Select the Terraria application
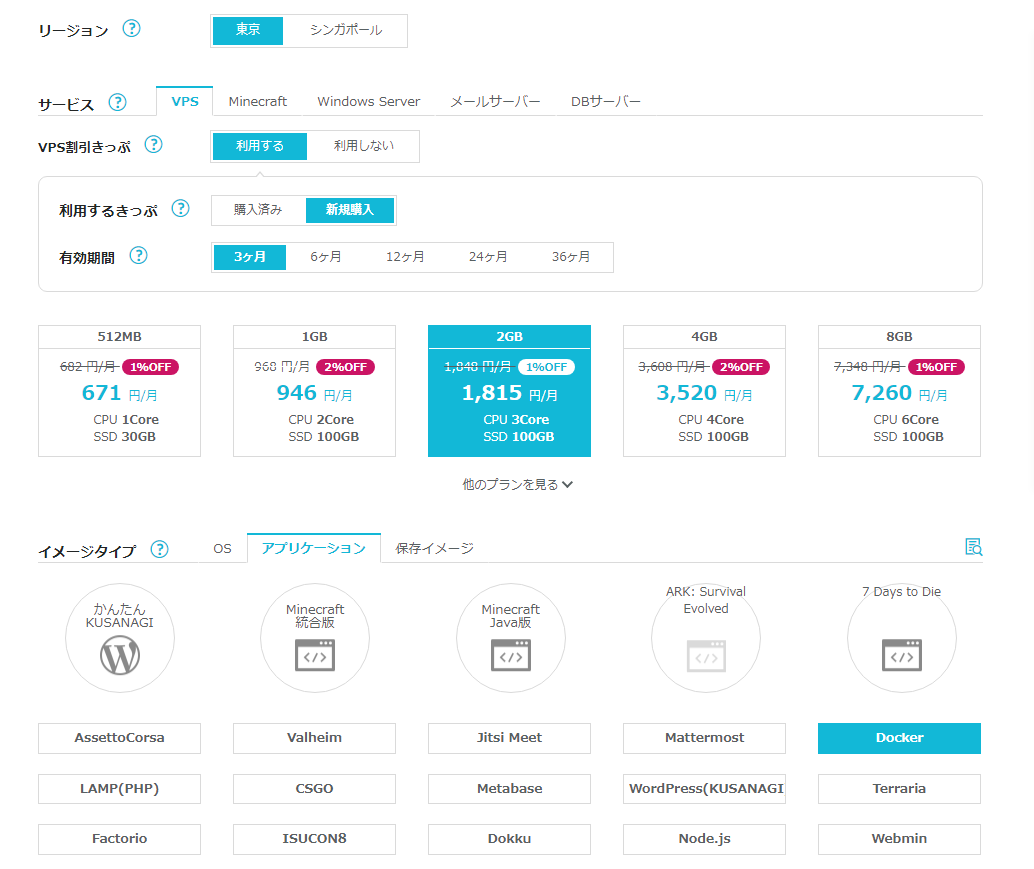 pyautogui.click(x=899, y=789)
